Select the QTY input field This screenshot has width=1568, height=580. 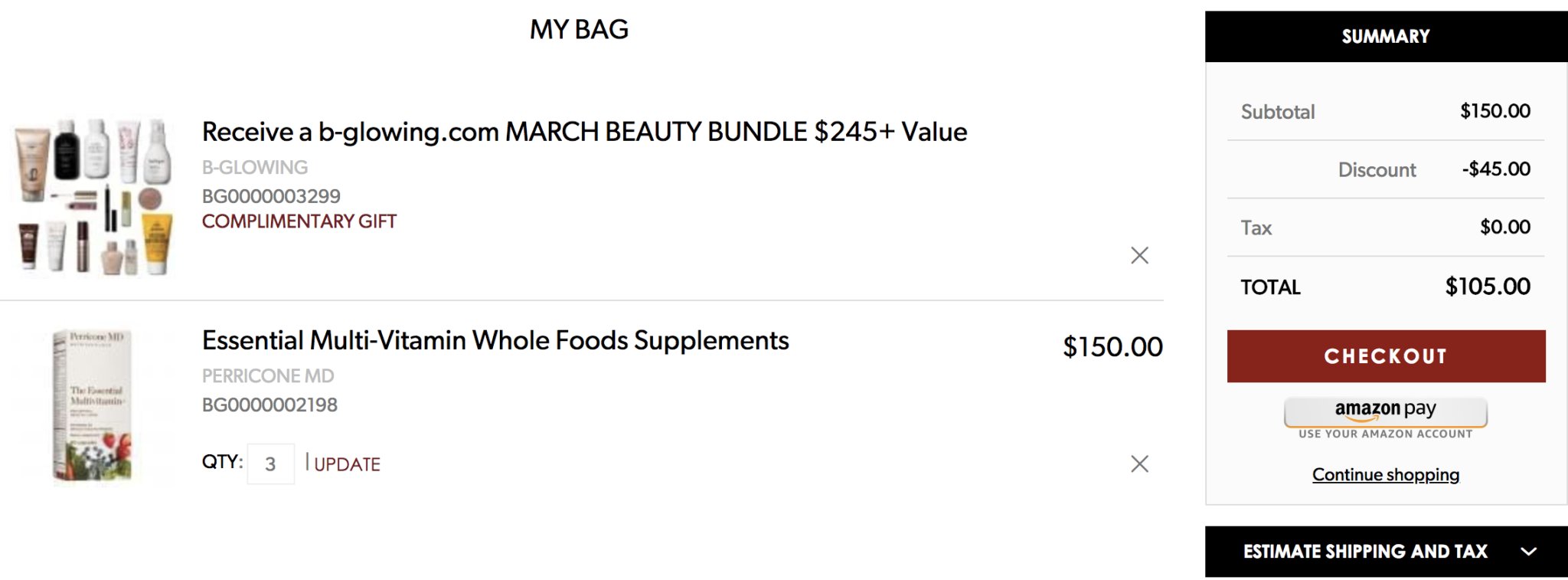coord(270,464)
